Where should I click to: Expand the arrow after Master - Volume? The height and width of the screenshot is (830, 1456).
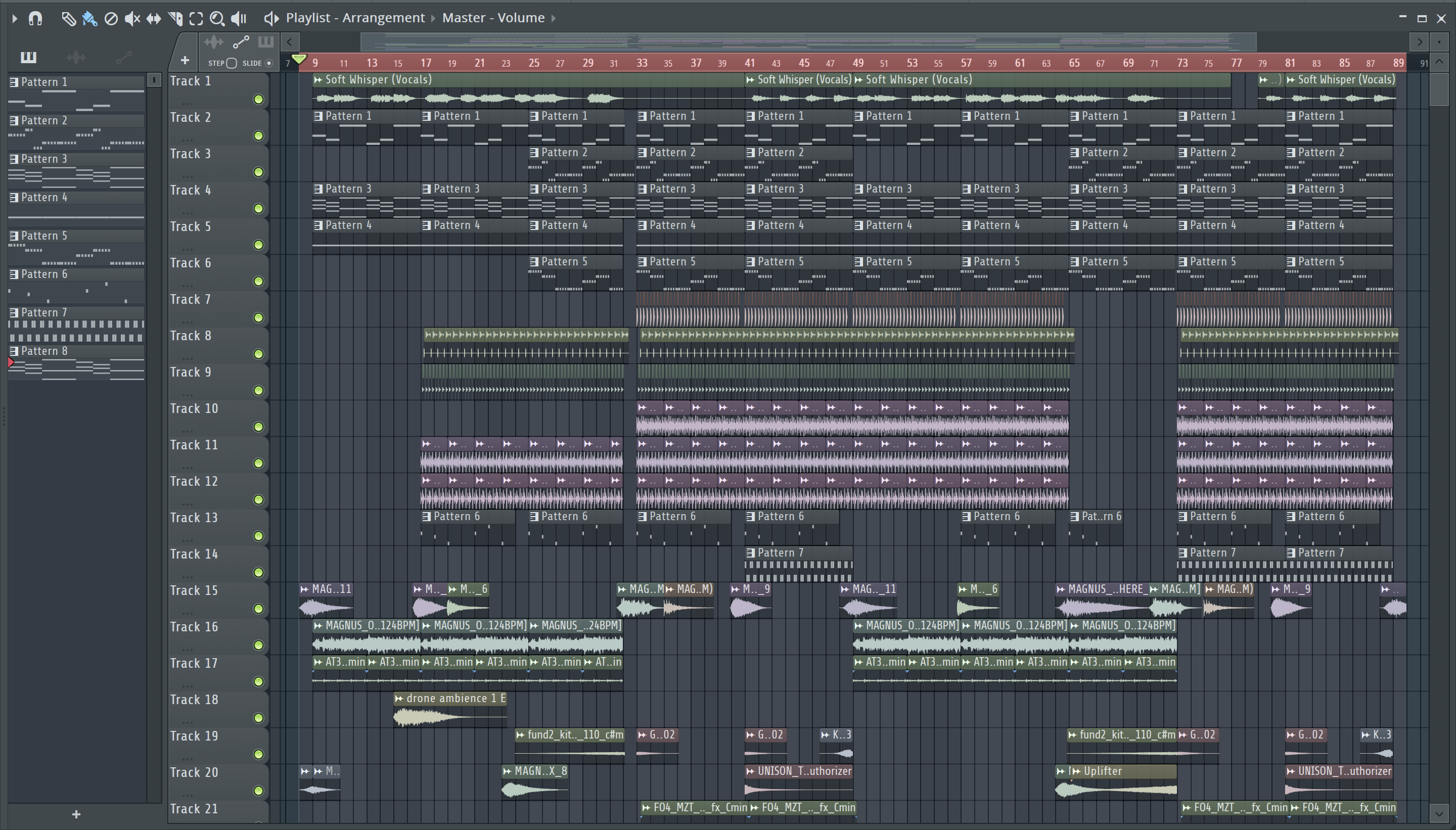[553, 18]
